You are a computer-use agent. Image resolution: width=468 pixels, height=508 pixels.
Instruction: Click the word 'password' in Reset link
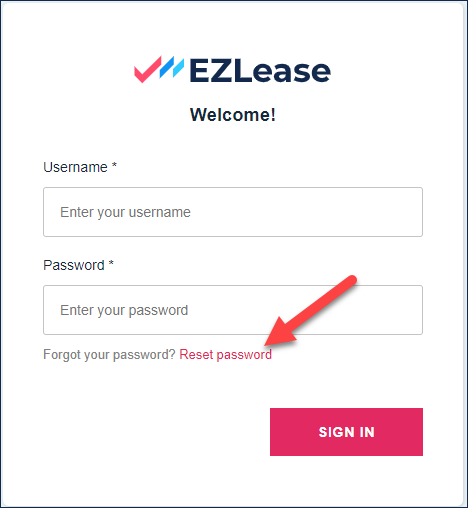click(244, 355)
